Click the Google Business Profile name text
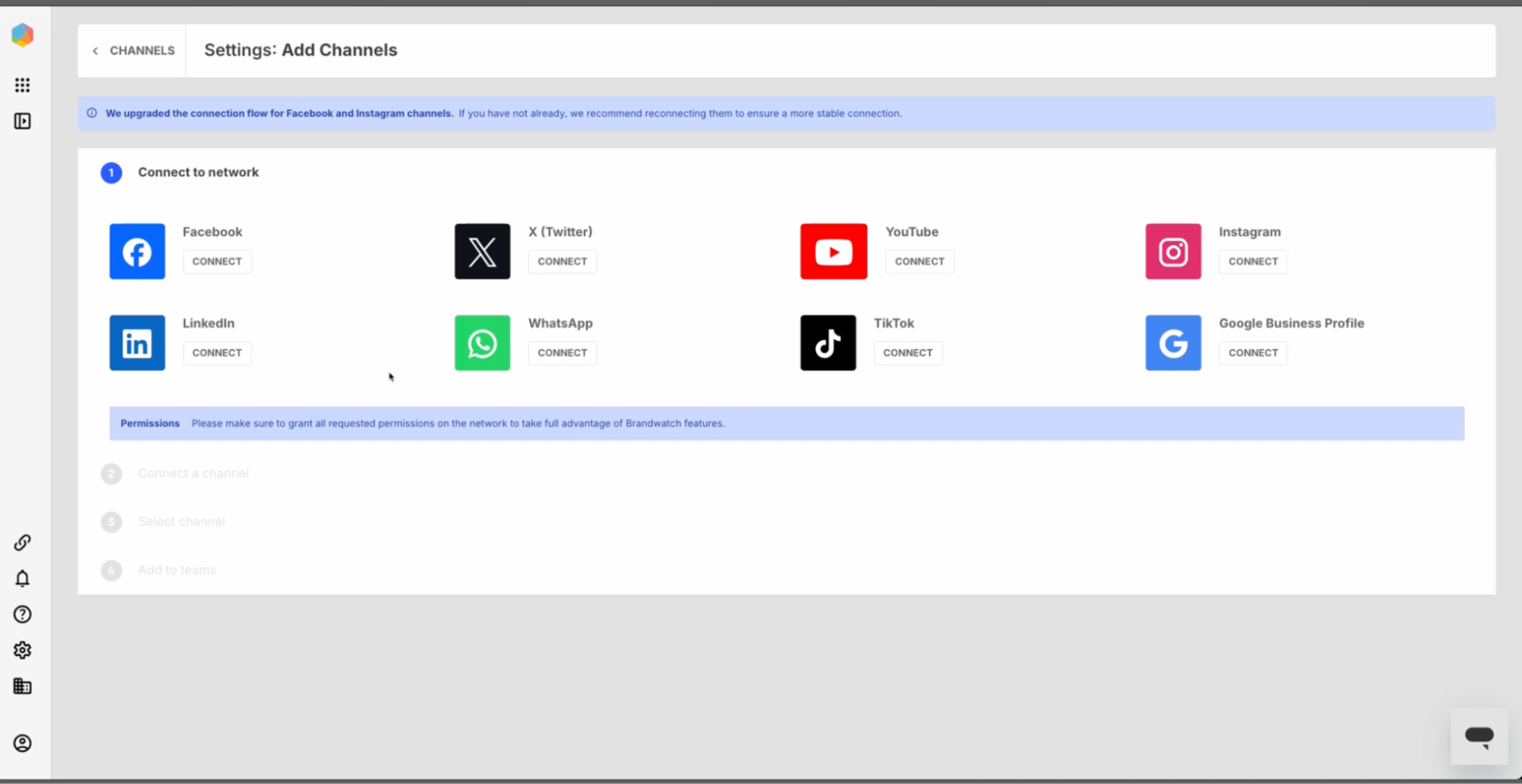 tap(1291, 323)
